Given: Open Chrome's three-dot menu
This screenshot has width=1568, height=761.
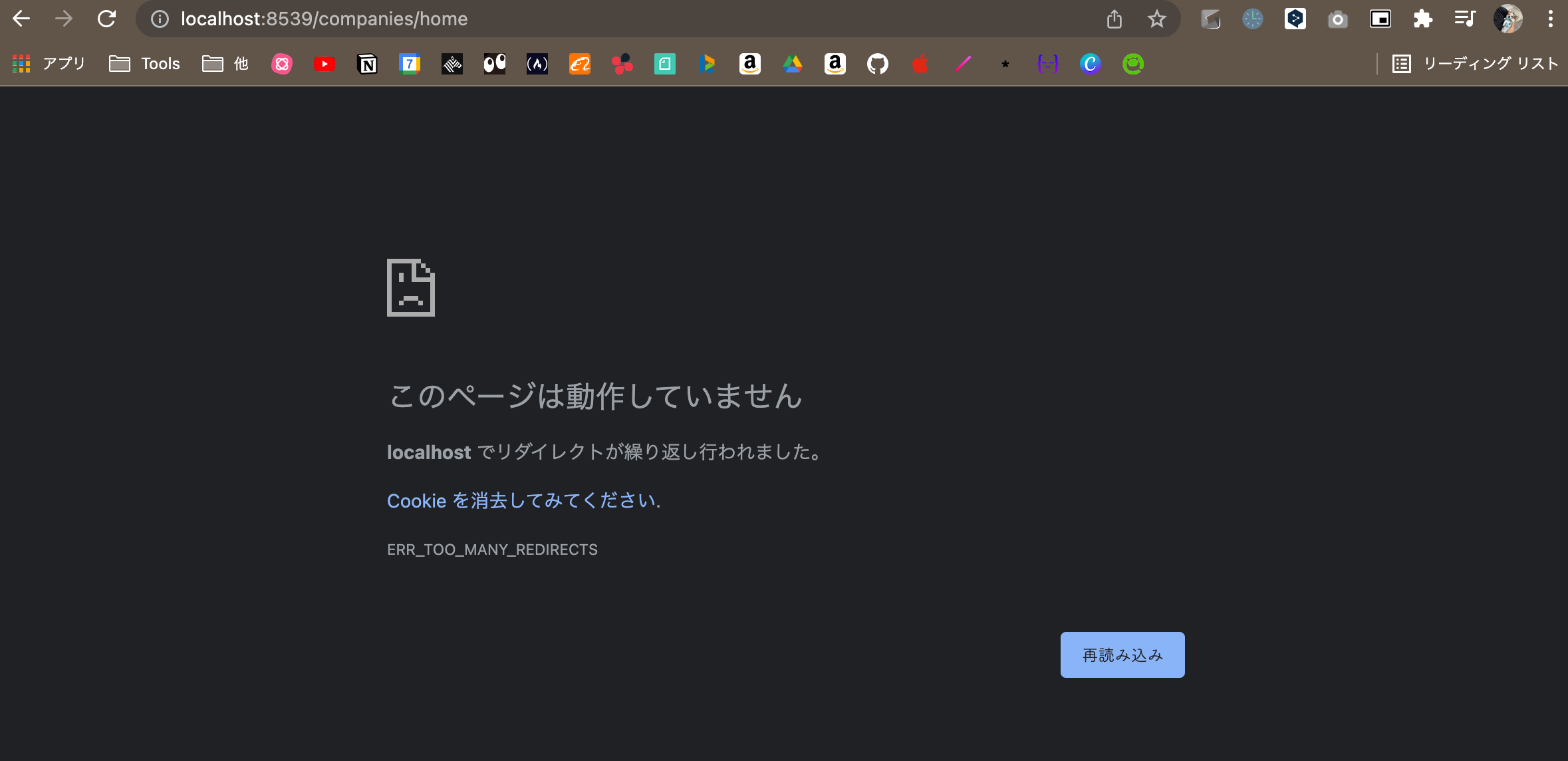Looking at the screenshot, I should coord(1550,19).
